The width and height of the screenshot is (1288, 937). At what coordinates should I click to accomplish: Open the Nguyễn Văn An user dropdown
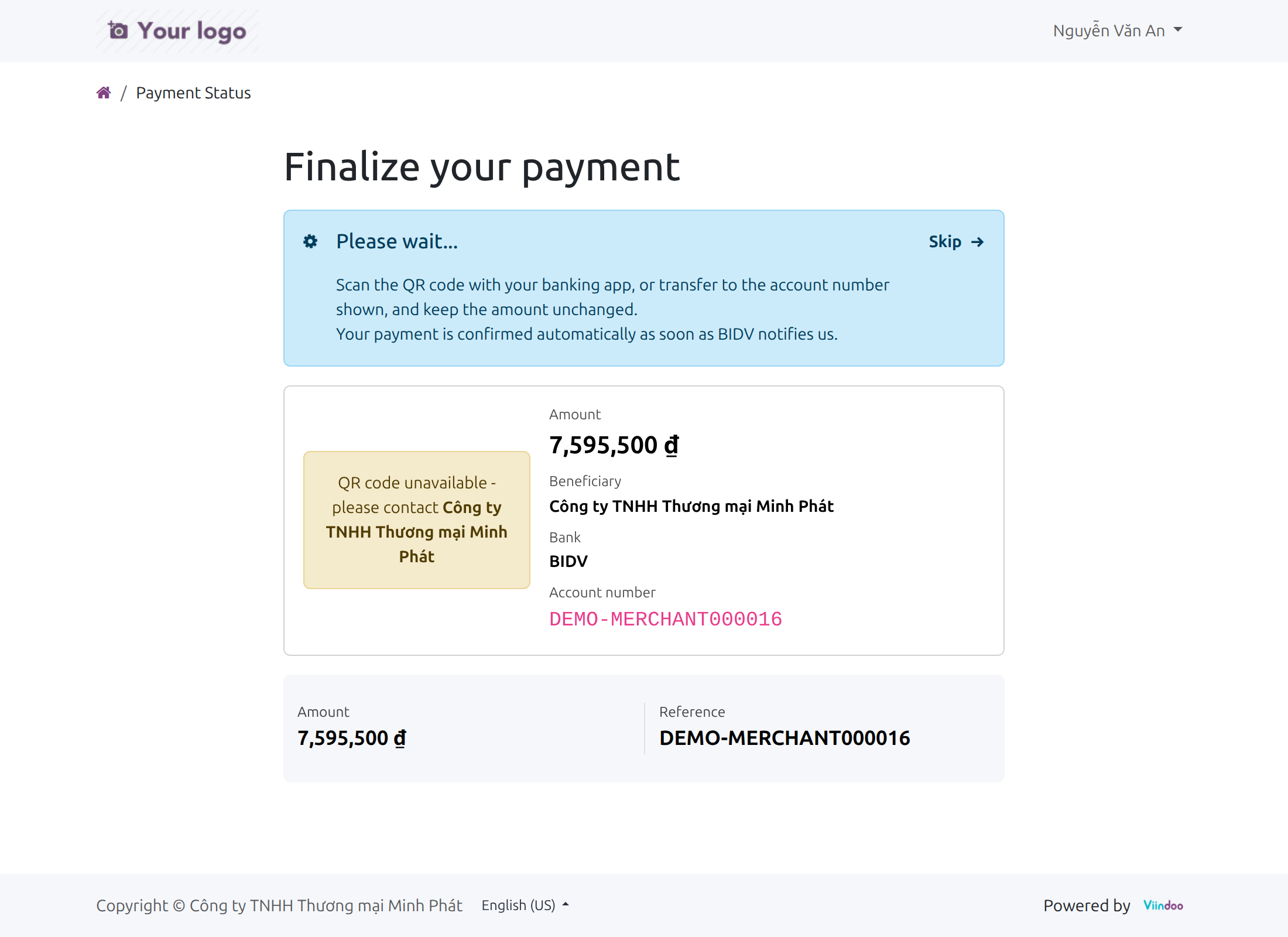click(x=1117, y=30)
